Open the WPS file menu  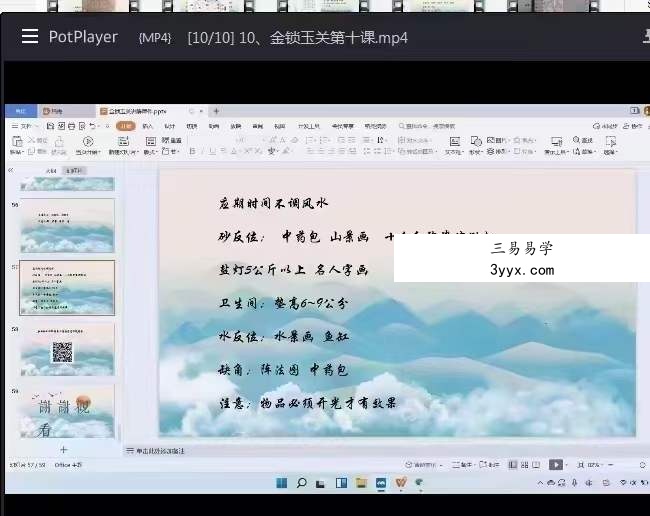pyautogui.click(x=23, y=126)
